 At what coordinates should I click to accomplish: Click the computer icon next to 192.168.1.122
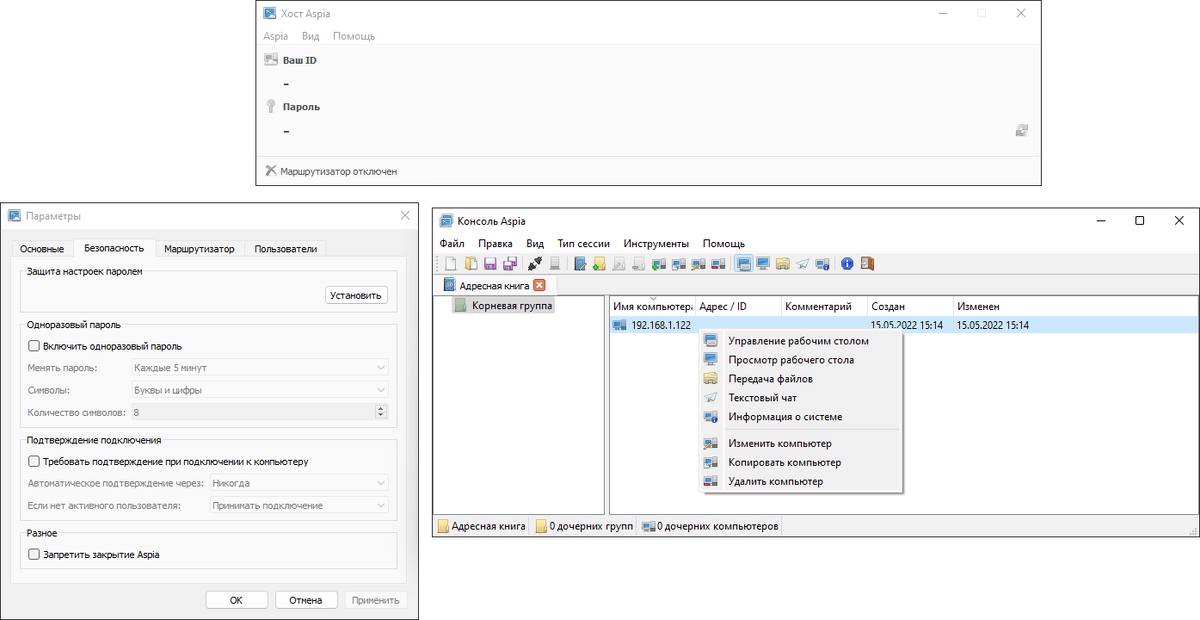pyautogui.click(x=620, y=325)
